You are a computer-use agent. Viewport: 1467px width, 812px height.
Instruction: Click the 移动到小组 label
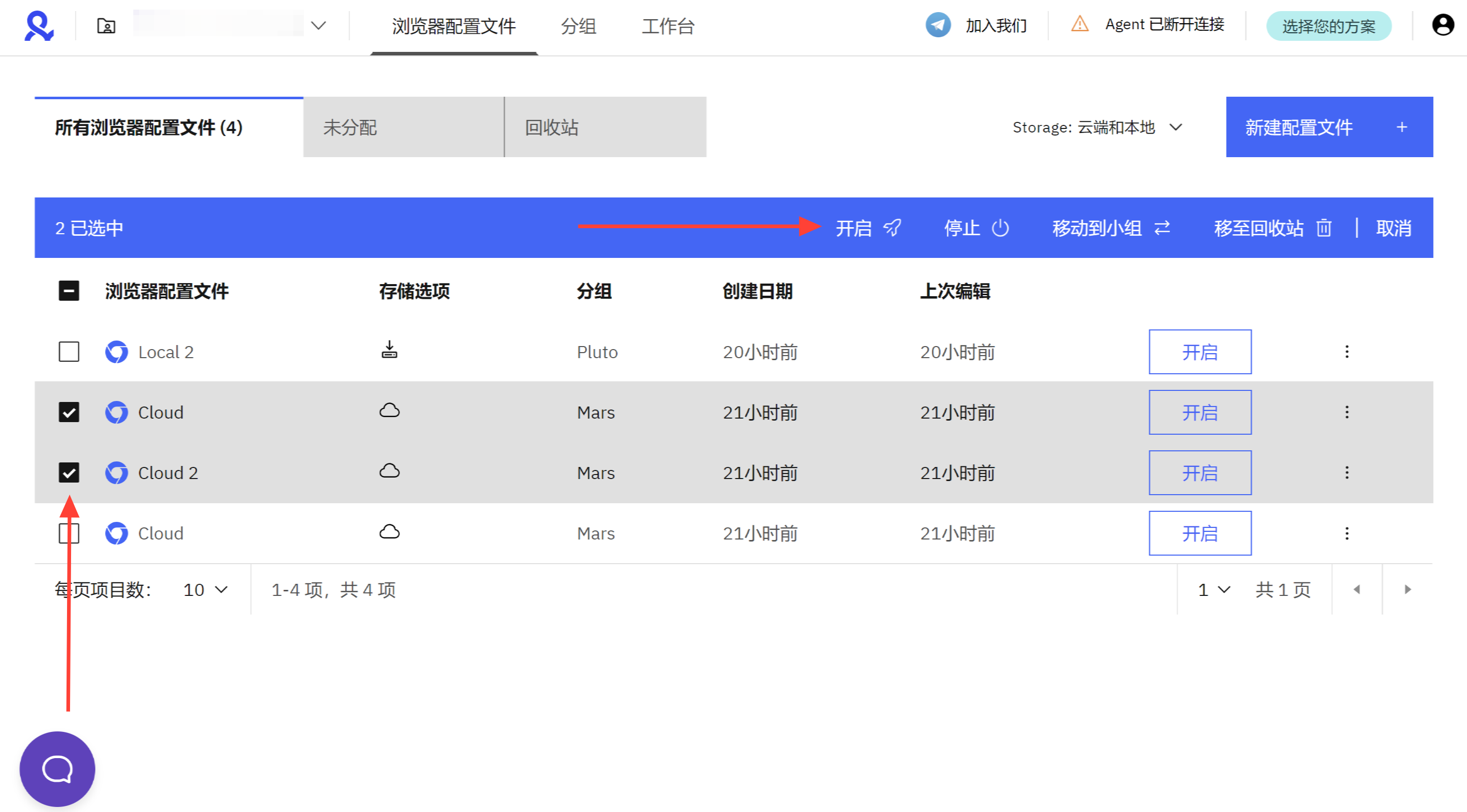1097,228
